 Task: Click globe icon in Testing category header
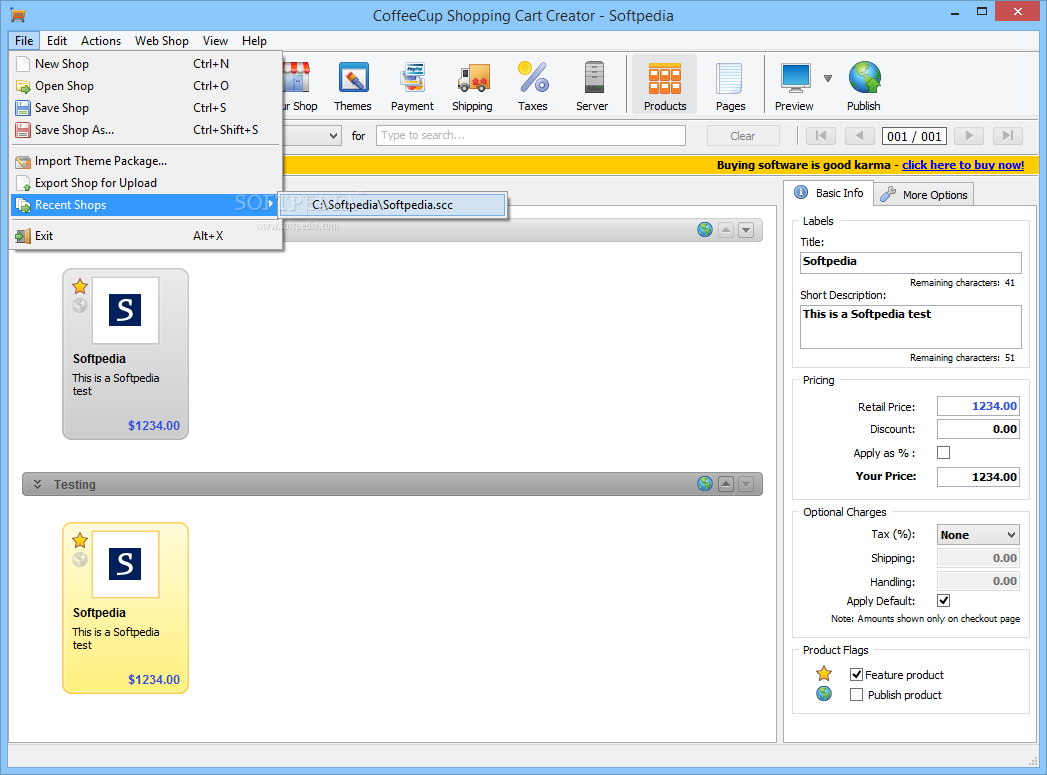tap(704, 484)
